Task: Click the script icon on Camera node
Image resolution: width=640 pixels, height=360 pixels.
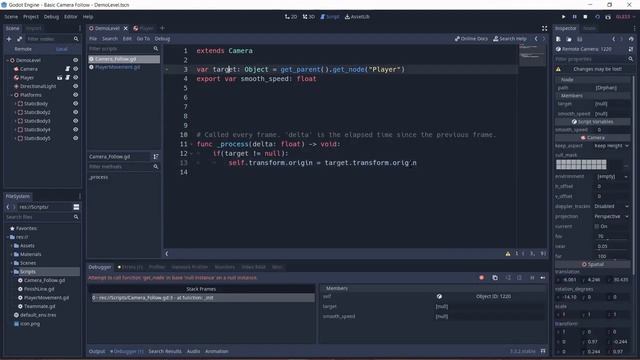Action: click(x=67, y=69)
